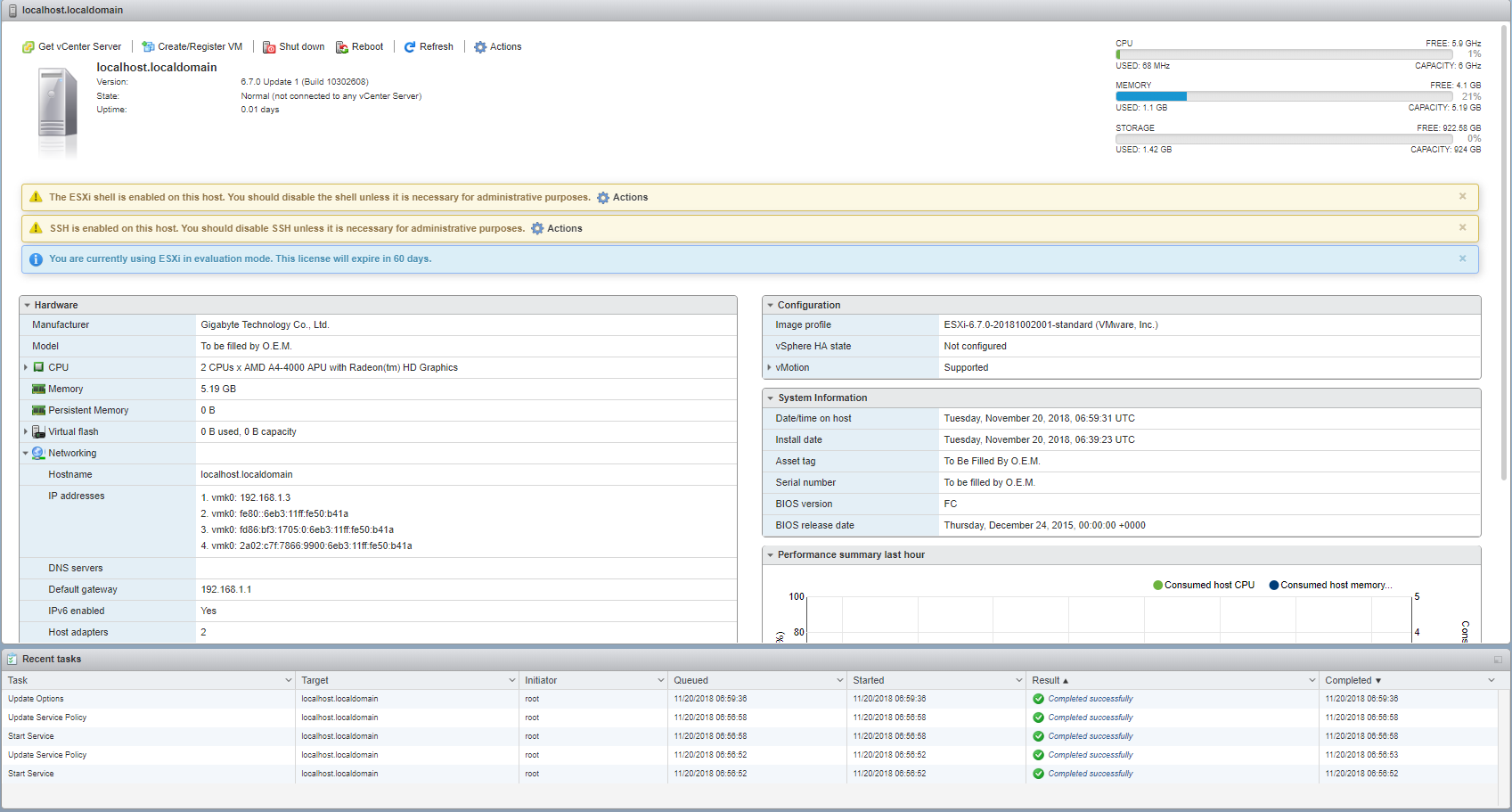Open the host Actions gear icon

(480, 47)
